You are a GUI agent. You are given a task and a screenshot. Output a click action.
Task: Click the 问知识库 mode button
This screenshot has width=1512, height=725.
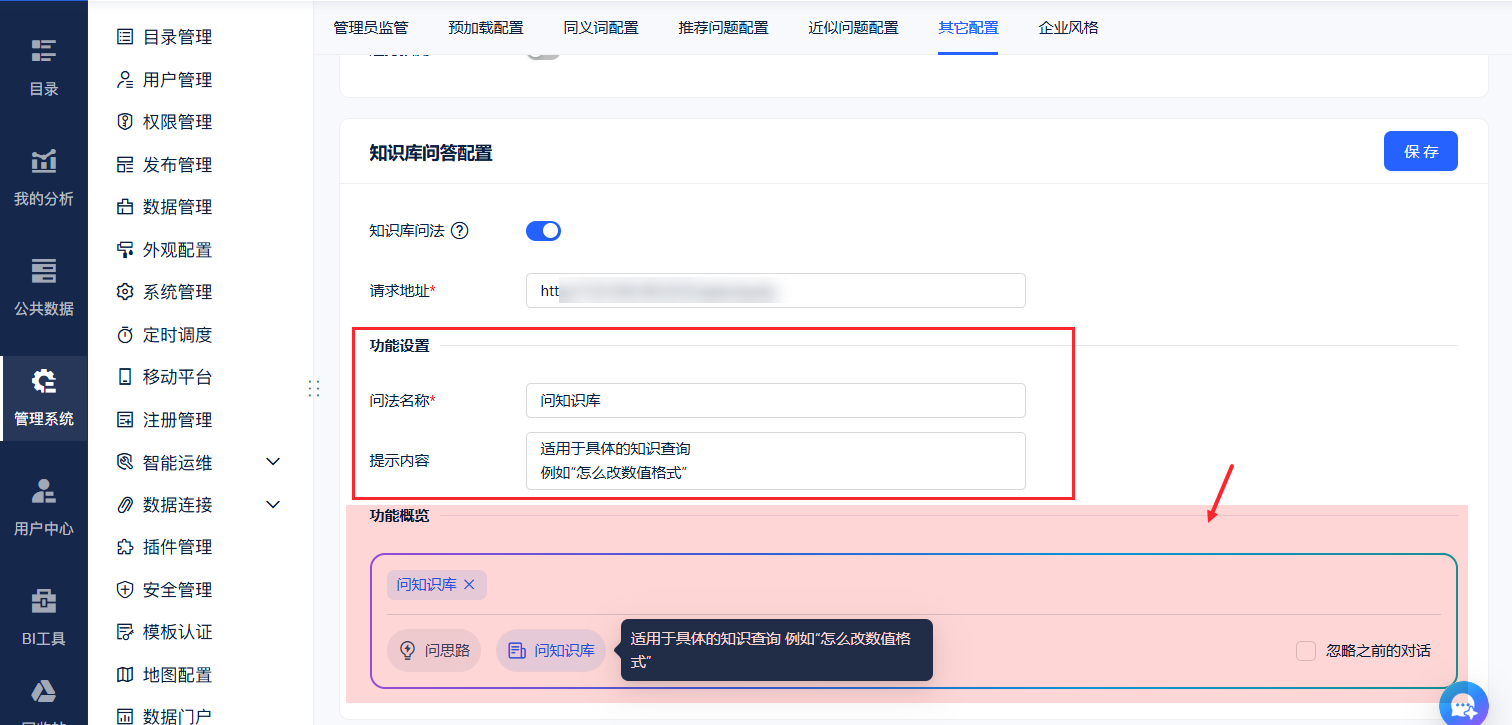(x=551, y=651)
